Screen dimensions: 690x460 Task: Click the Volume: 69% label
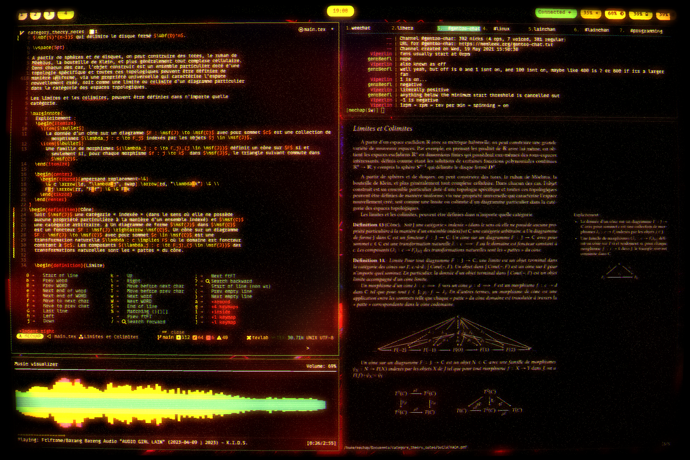click(321, 366)
